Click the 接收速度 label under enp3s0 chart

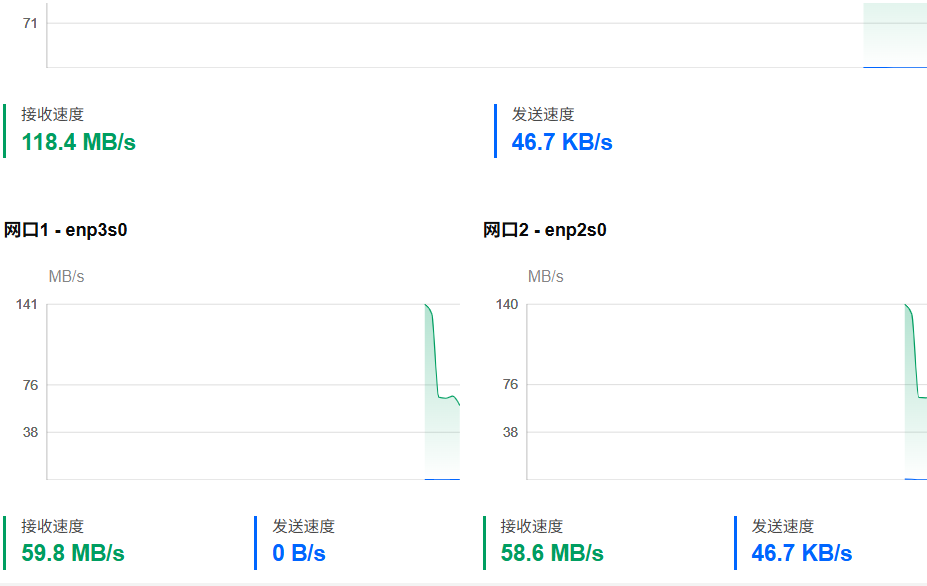53,526
